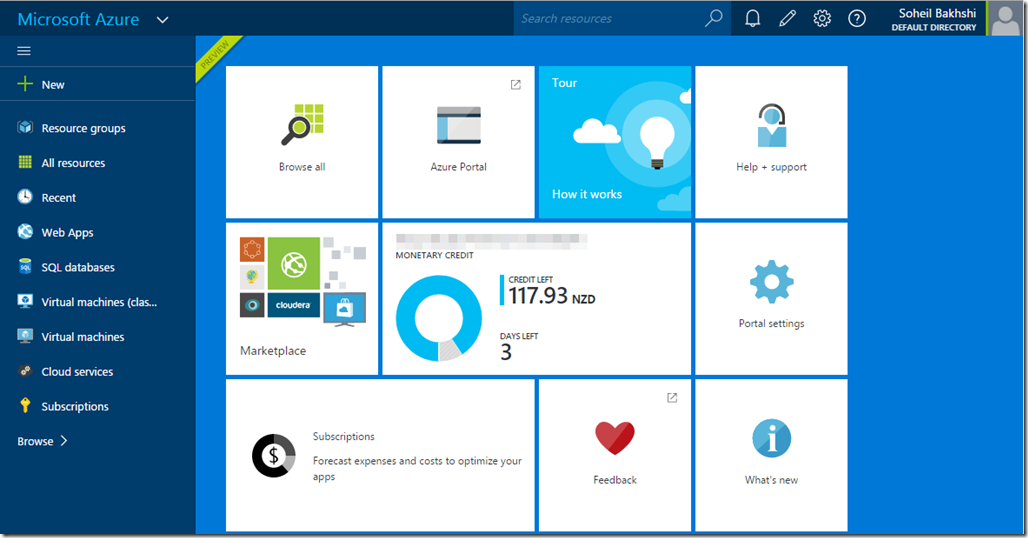1028x538 pixels.
Task: Click the Virtual machines (classic) monitor icon
Action: click(x=25, y=301)
